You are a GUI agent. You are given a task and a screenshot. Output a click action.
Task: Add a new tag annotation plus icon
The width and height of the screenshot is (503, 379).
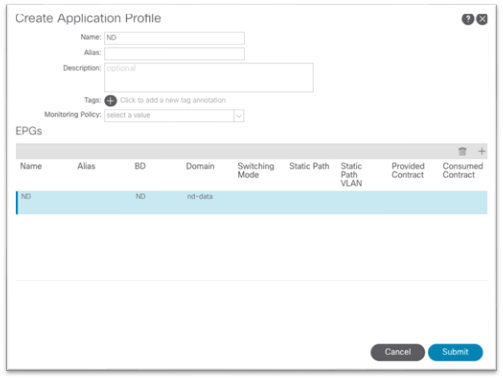pyautogui.click(x=111, y=100)
